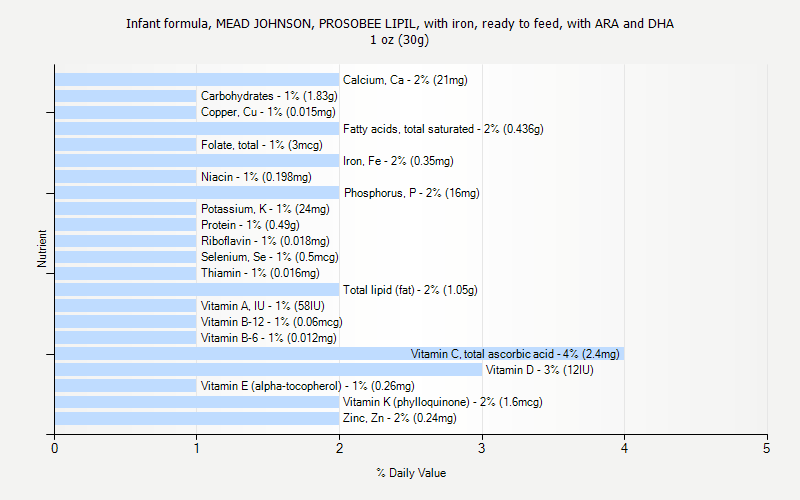Screen dimensions: 800x500
Task: Select the Vitamin D - 3% (12IU) label
Action: click(x=540, y=370)
